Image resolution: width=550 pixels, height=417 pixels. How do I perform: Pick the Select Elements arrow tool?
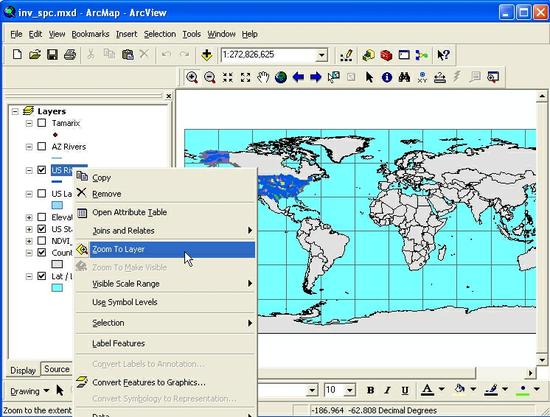click(369, 77)
